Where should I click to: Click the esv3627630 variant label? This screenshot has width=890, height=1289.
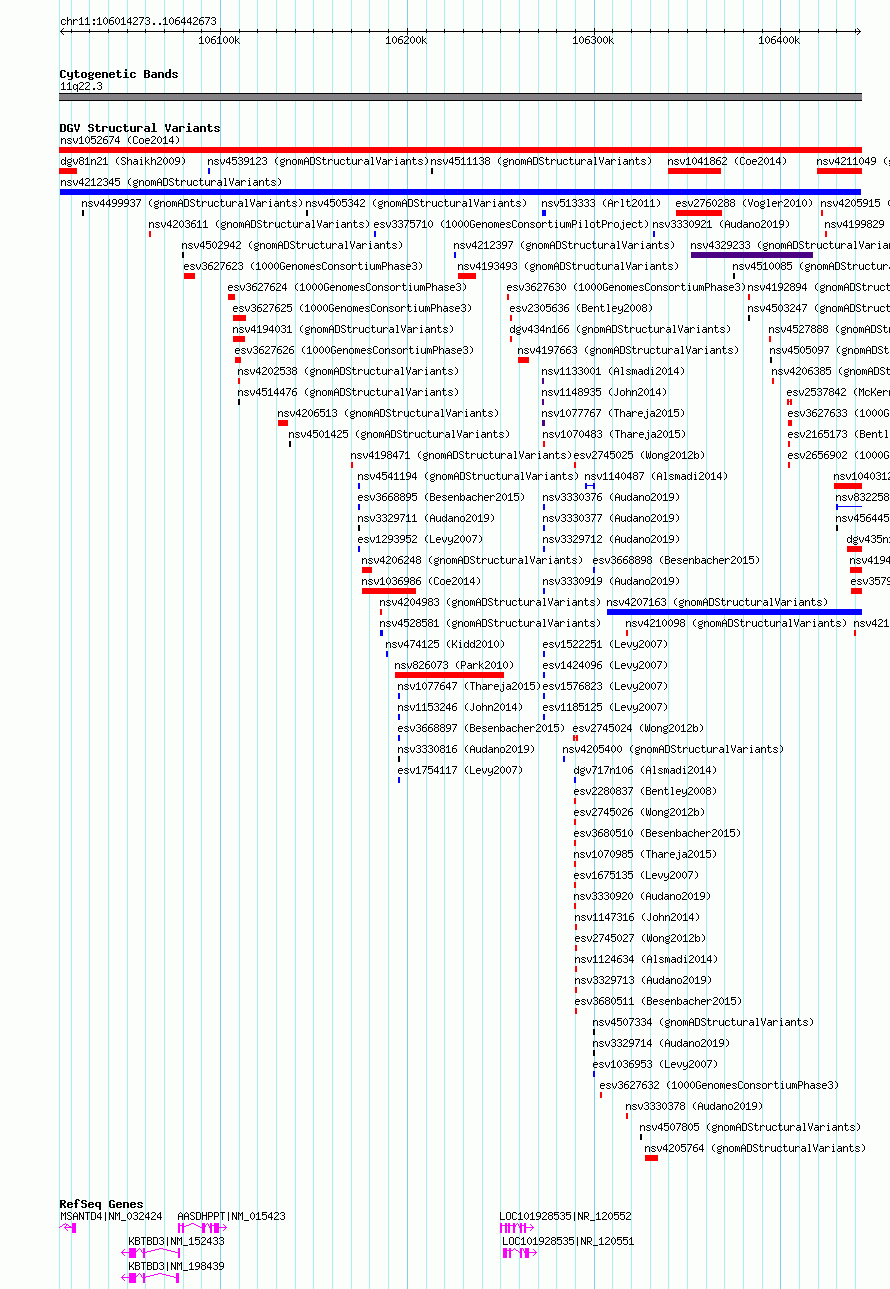point(626,287)
